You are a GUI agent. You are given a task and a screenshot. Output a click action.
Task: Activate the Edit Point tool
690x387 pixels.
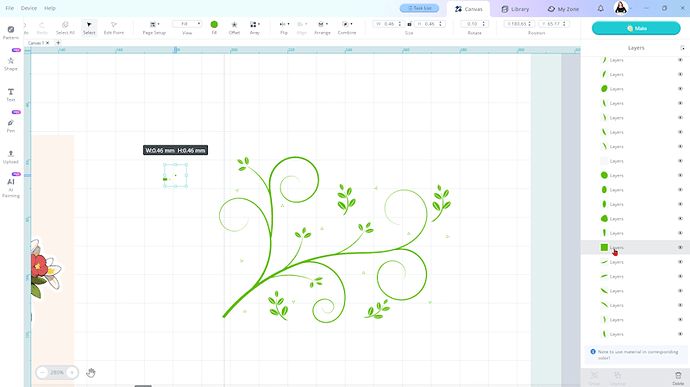pyautogui.click(x=114, y=28)
